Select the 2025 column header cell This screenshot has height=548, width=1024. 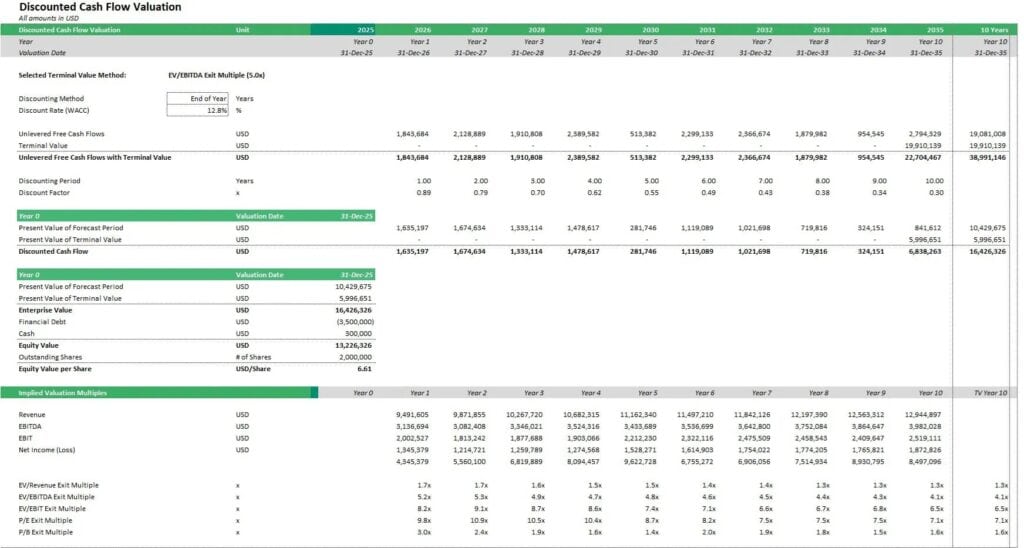point(343,30)
